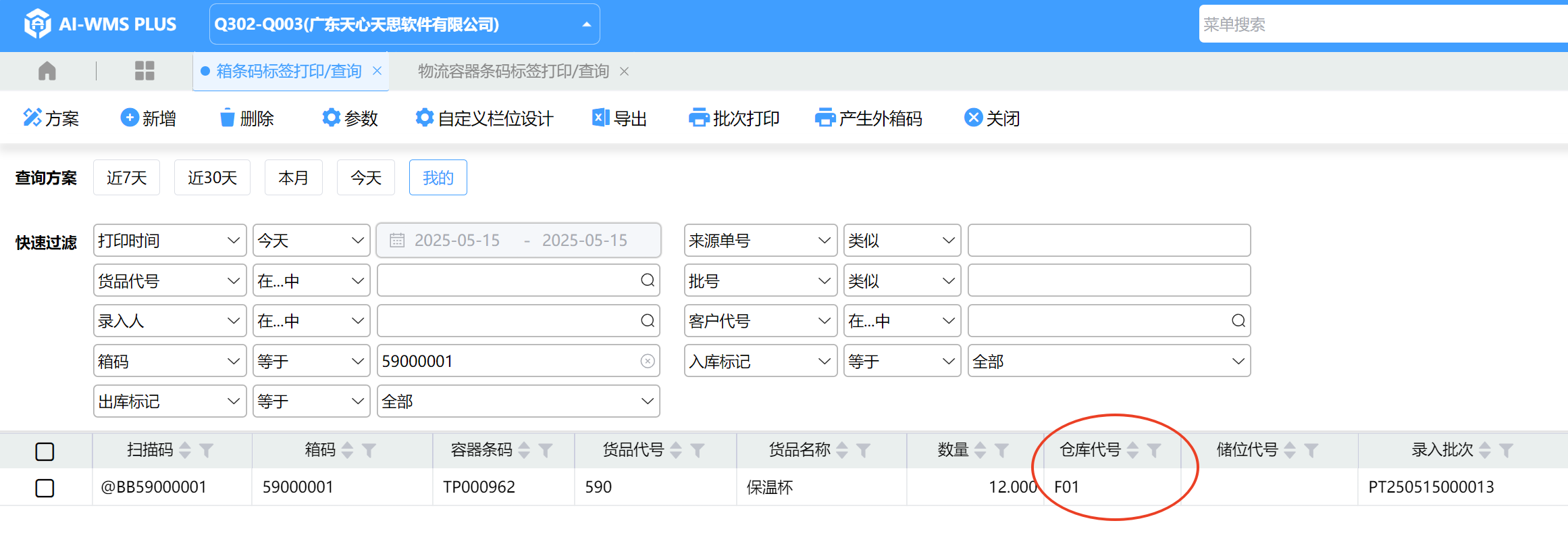
Task: Click the 保温杯 product name cell
Action: click(821, 487)
